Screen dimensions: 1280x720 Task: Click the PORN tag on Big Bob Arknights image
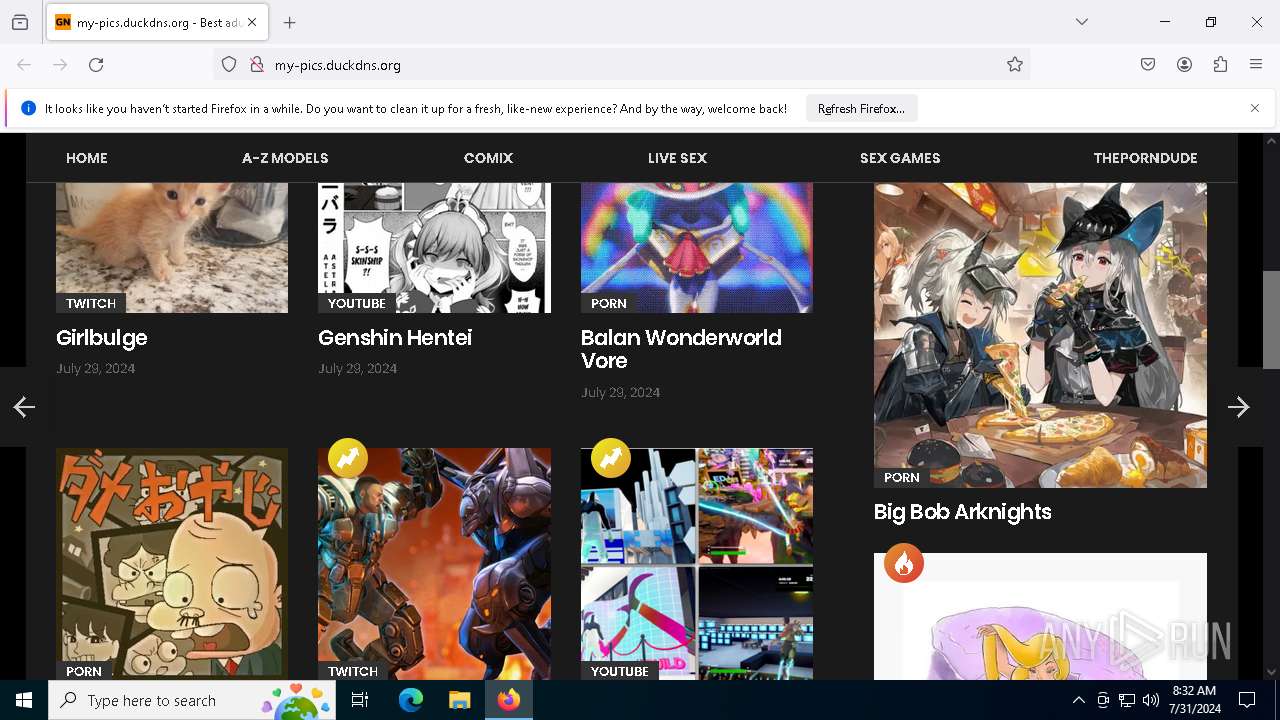[x=901, y=478]
